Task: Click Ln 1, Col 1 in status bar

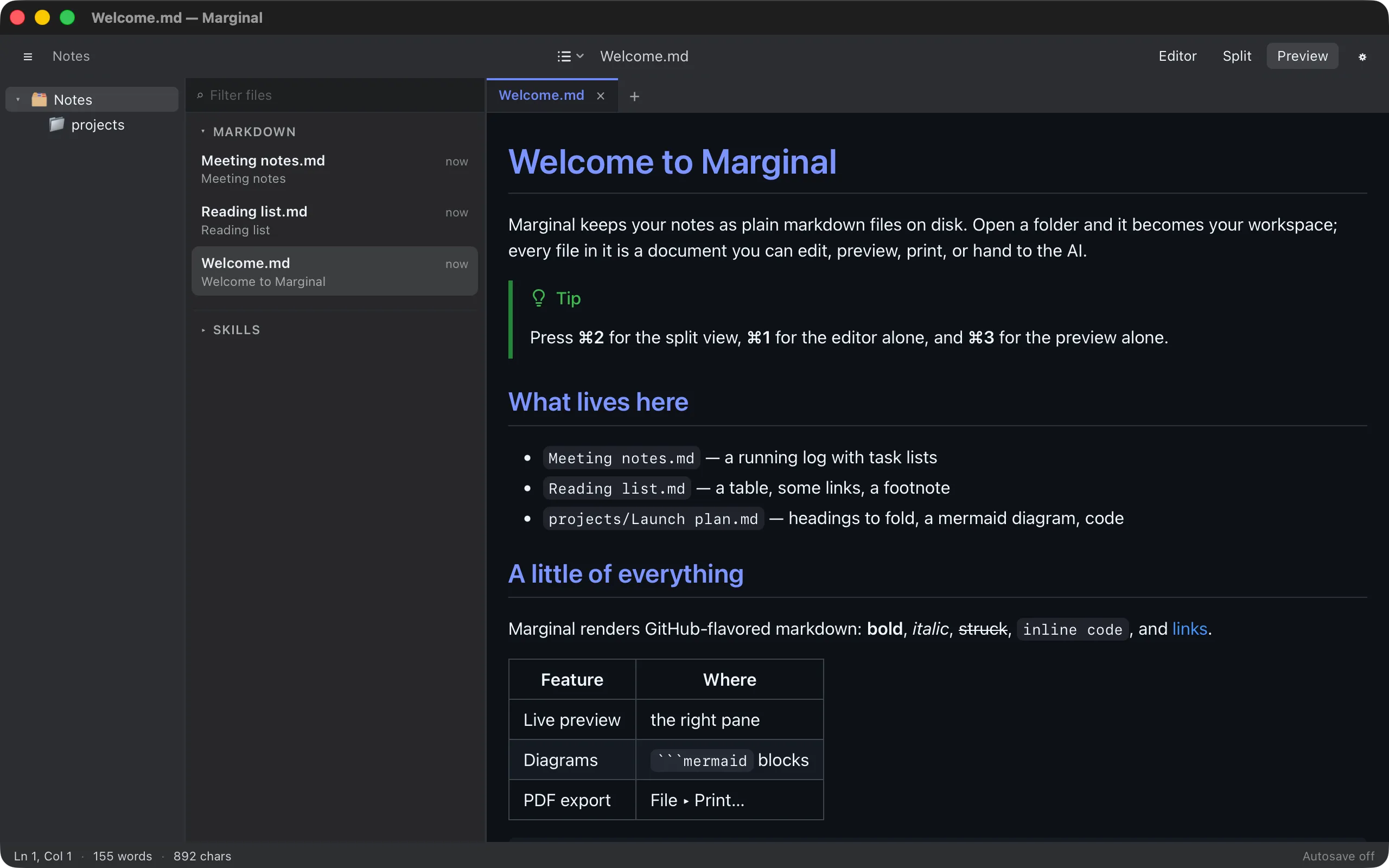Action: click(x=43, y=856)
